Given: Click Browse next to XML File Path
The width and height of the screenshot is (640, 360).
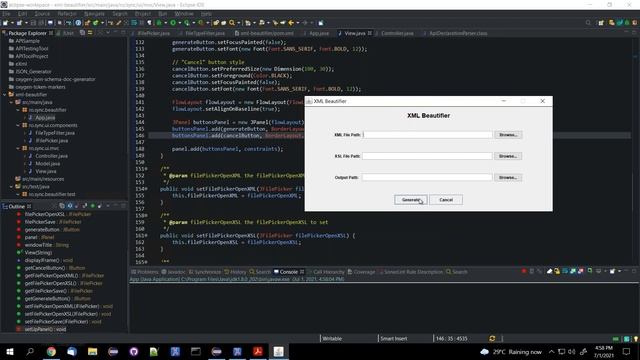Looking at the screenshot, I should click(x=508, y=135).
